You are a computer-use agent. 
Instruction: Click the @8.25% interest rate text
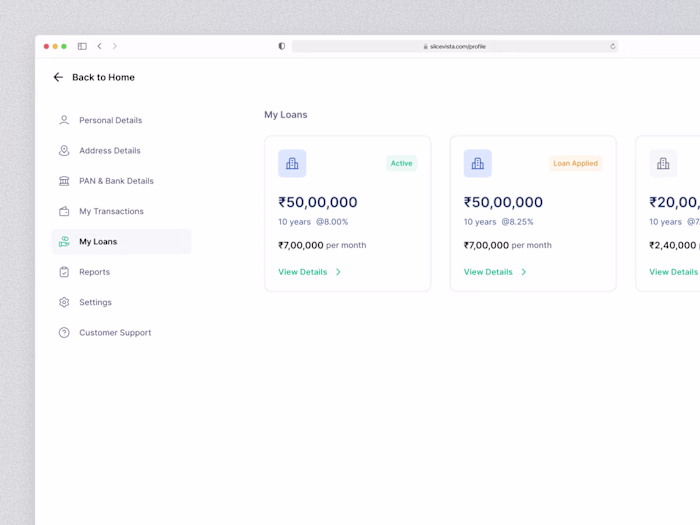[x=517, y=222]
